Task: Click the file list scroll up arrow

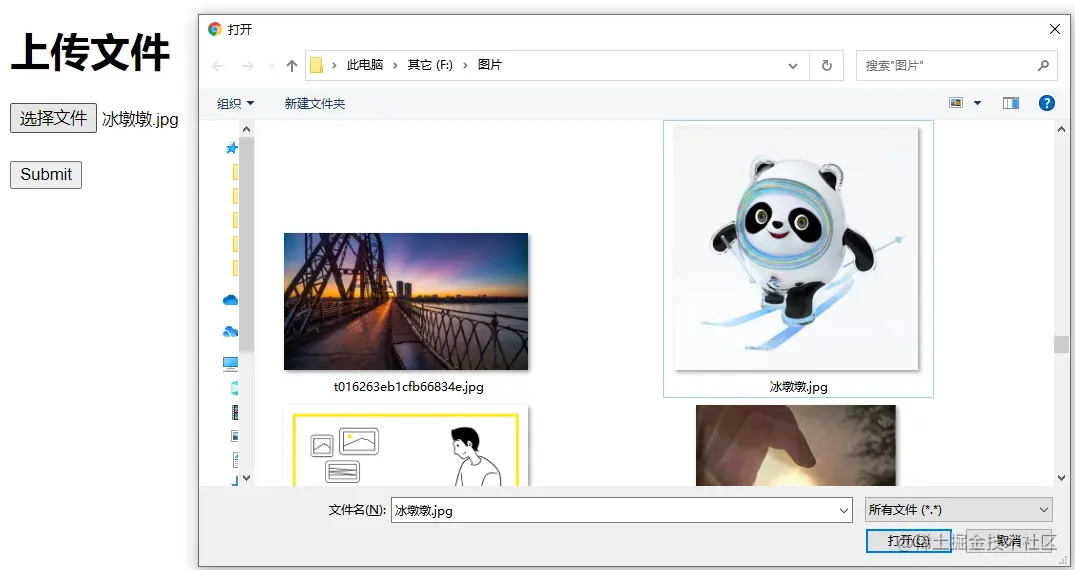Action: point(1061,129)
